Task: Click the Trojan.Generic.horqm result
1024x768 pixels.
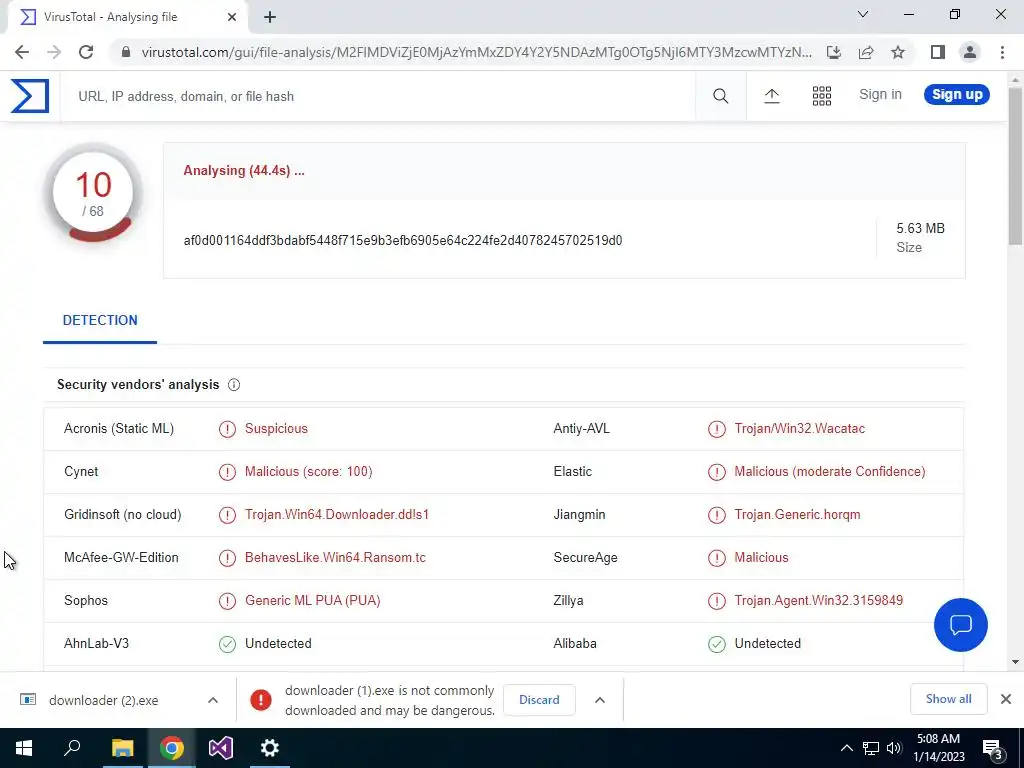Action: pyautogui.click(x=797, y=515)
